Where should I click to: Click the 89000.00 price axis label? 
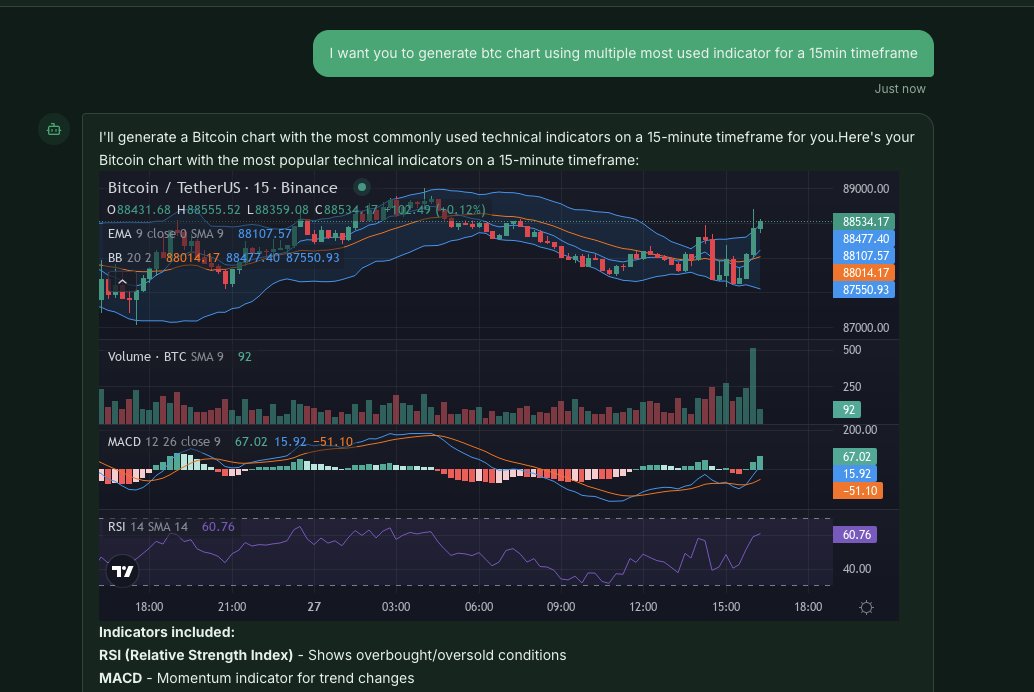pos(866,189)
